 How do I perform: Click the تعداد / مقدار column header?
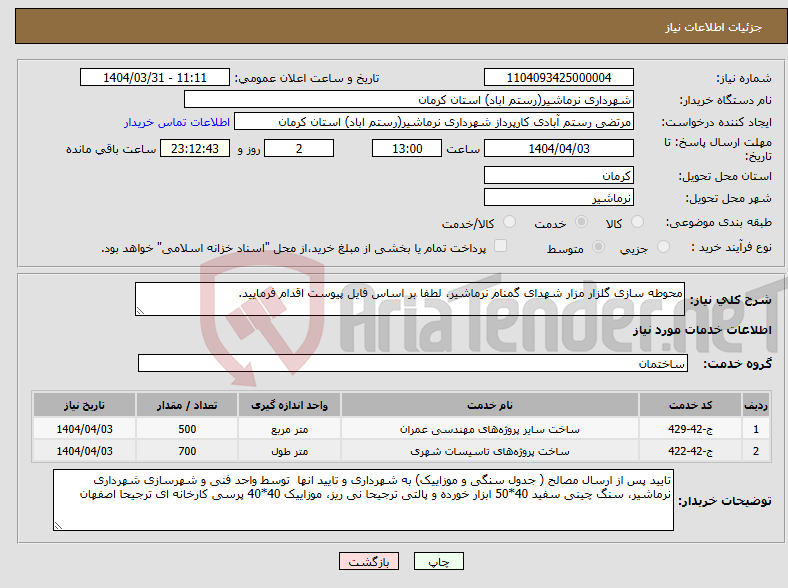tap(187, 405)
